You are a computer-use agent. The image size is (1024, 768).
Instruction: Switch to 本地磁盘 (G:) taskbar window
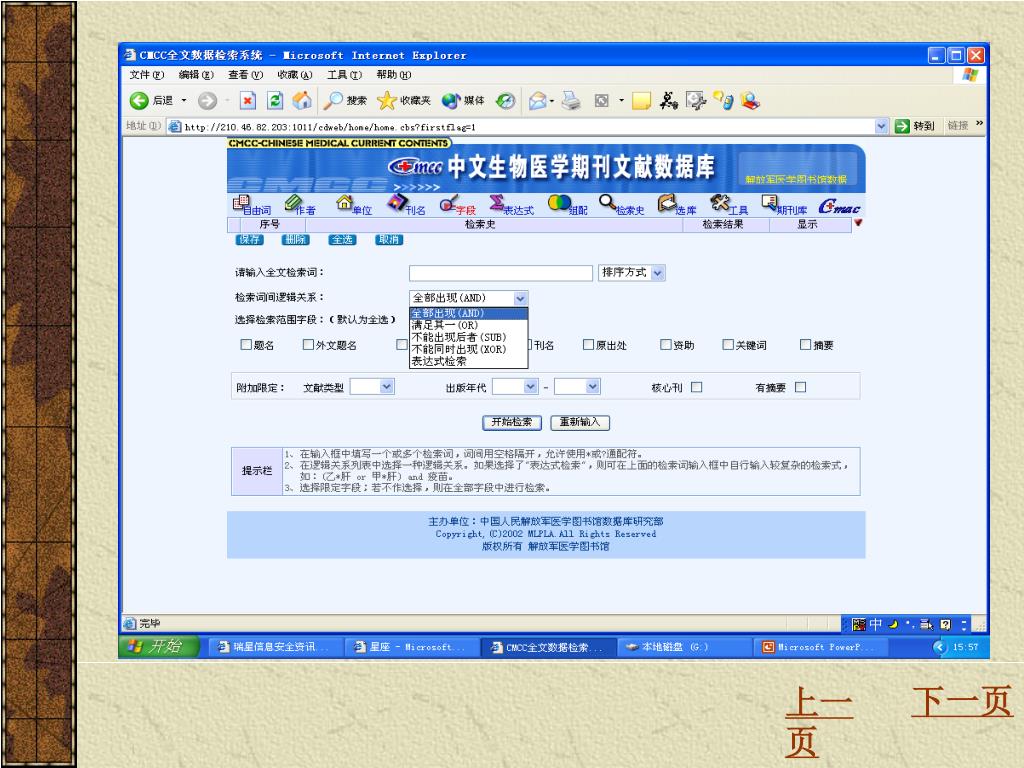tap(683, 647)
